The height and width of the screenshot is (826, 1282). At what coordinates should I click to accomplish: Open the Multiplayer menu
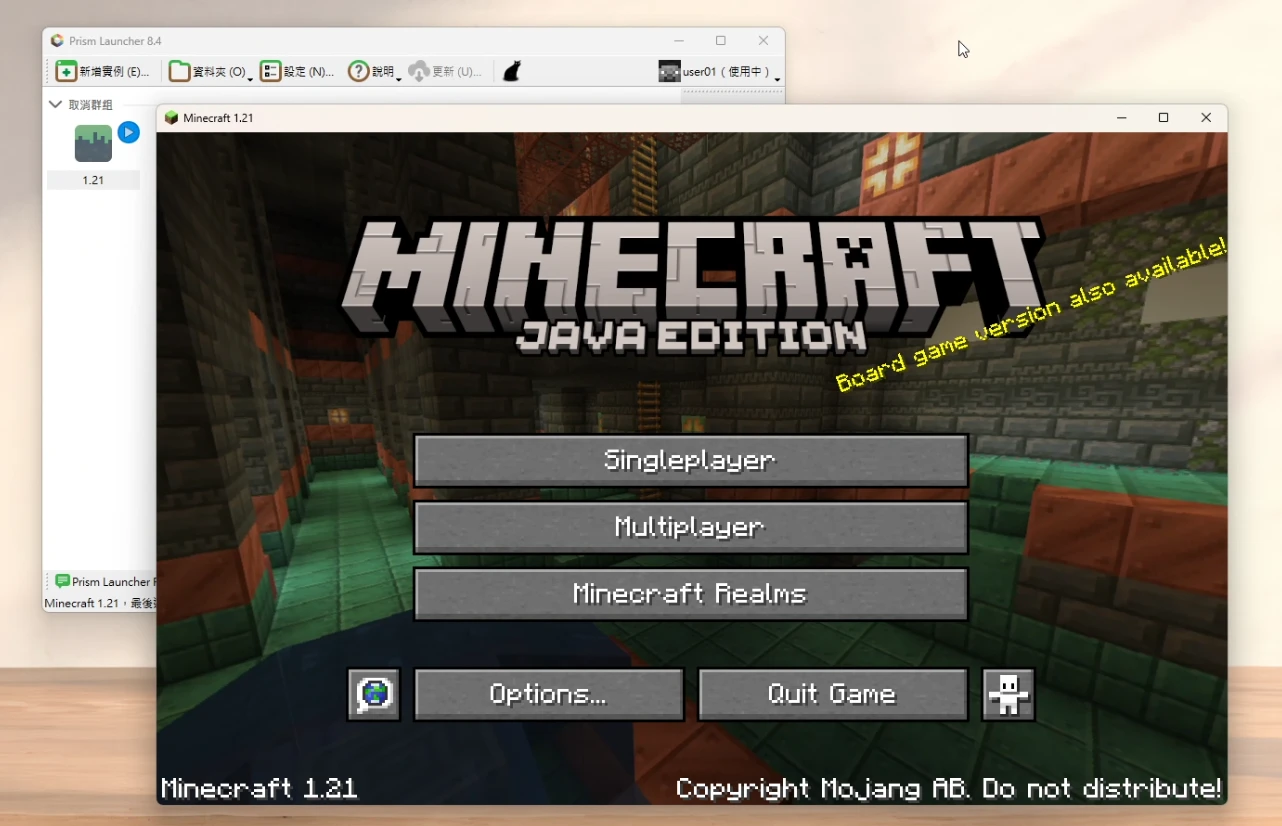click(x=690, y=527)
